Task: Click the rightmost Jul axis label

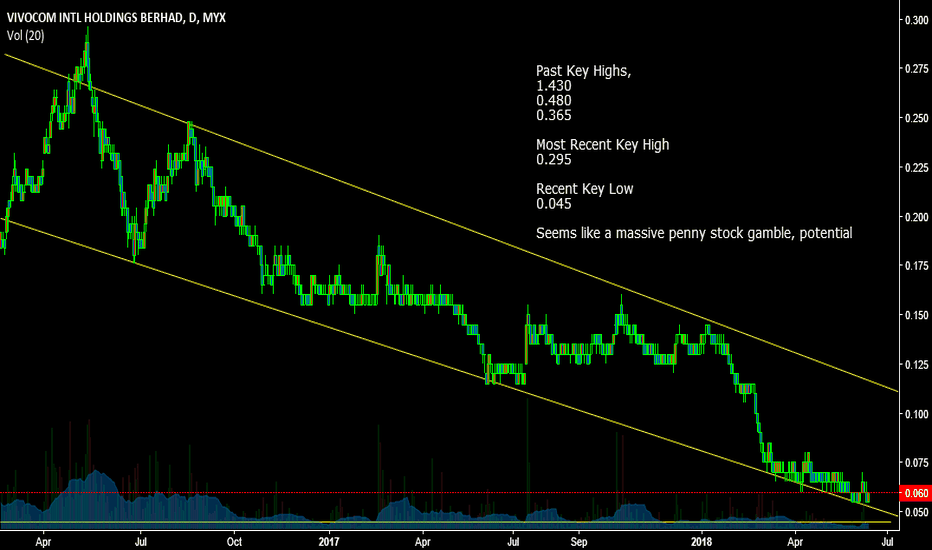Action: click(887, 542)
